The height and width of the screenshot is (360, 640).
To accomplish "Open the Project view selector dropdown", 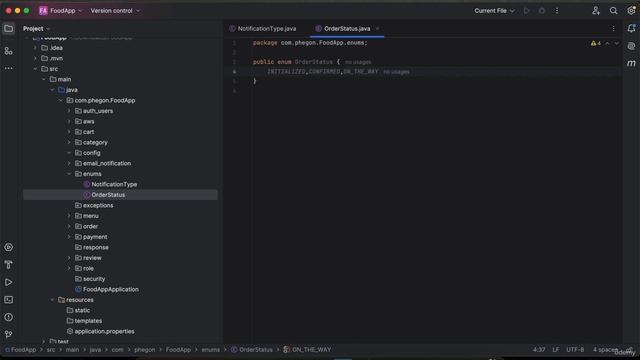I will (x=36, y=29).
